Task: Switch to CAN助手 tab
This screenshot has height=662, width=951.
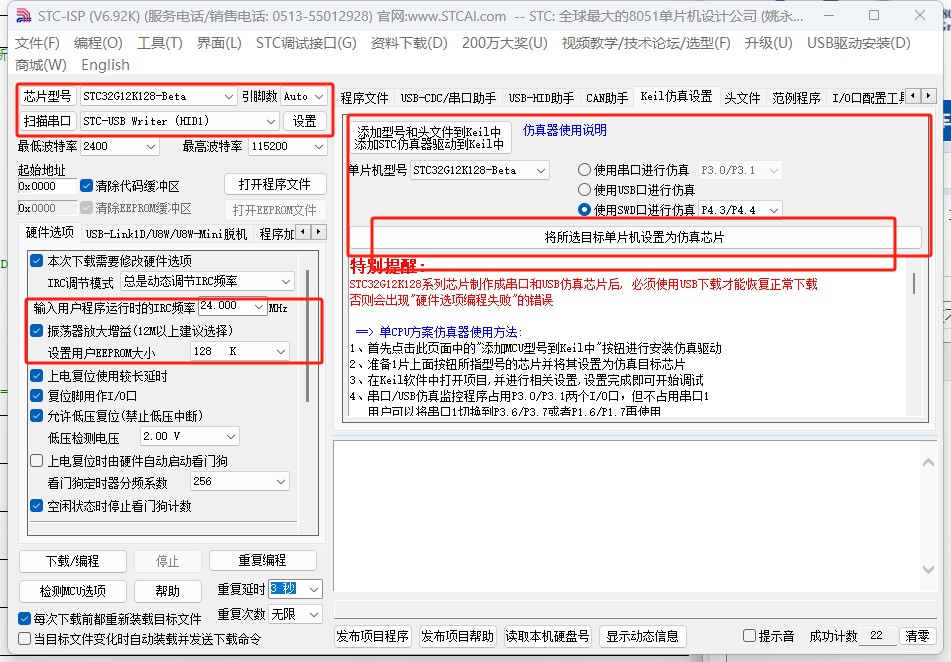Action: click(x=607, y=98)
